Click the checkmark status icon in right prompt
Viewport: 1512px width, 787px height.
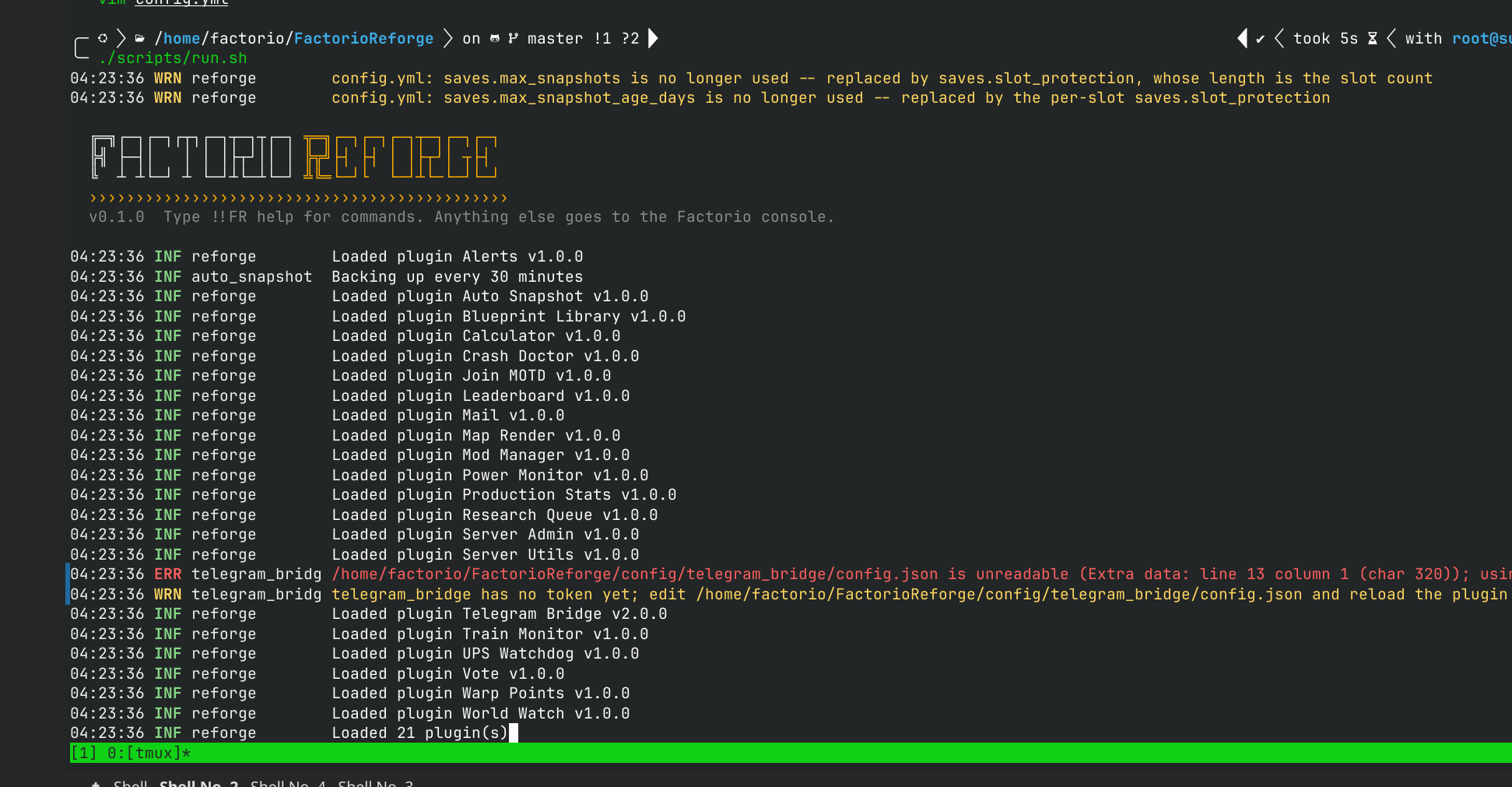(x=1260, y=39)
